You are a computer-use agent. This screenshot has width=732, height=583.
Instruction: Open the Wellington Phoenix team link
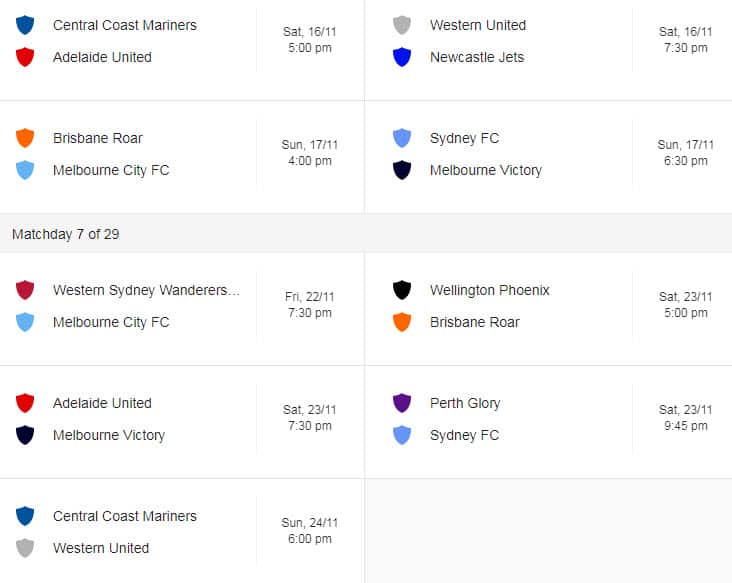click(489, 290)
